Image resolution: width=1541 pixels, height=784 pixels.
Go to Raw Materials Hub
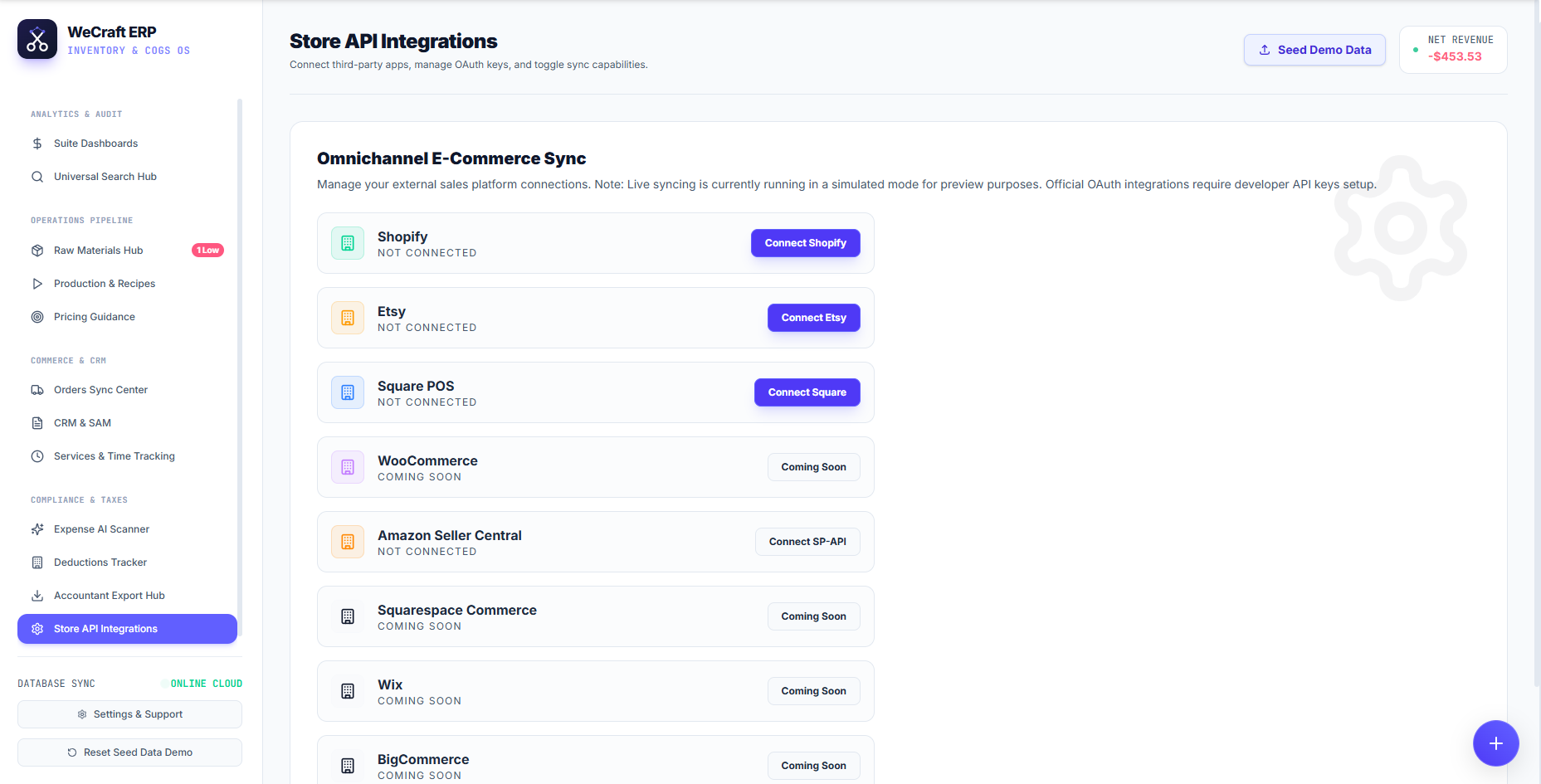[127, 251]
